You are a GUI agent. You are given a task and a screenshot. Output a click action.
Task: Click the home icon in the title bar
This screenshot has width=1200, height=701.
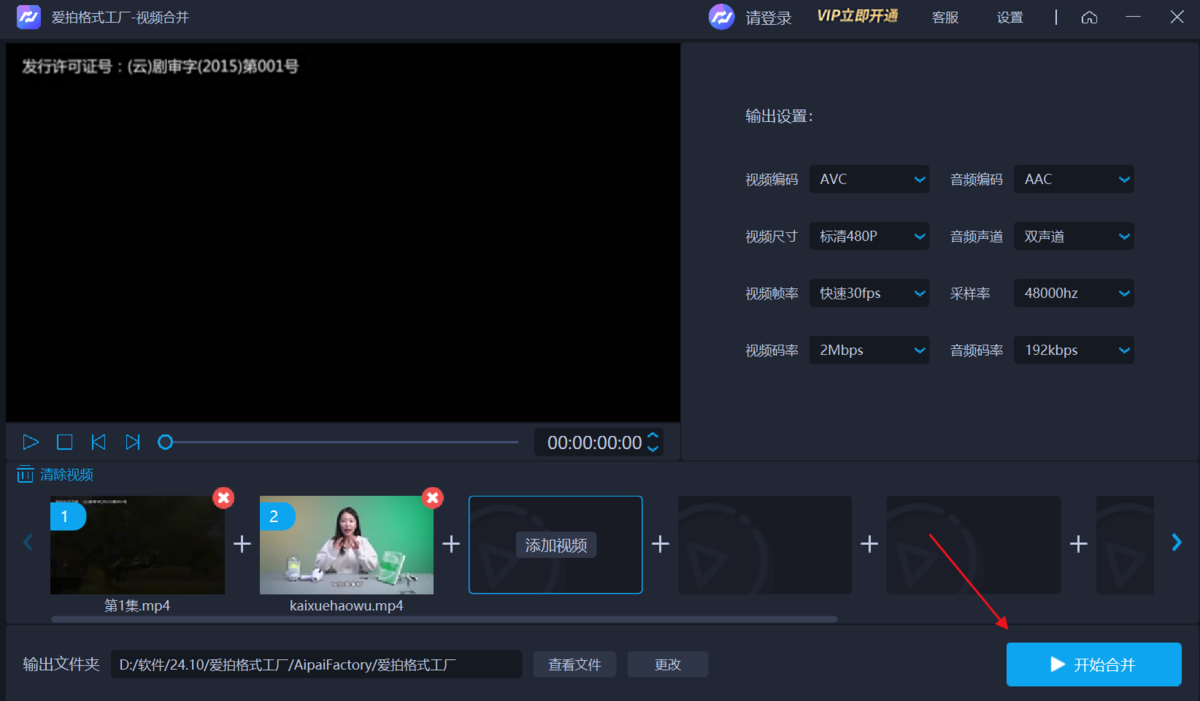coord(1089,16)
